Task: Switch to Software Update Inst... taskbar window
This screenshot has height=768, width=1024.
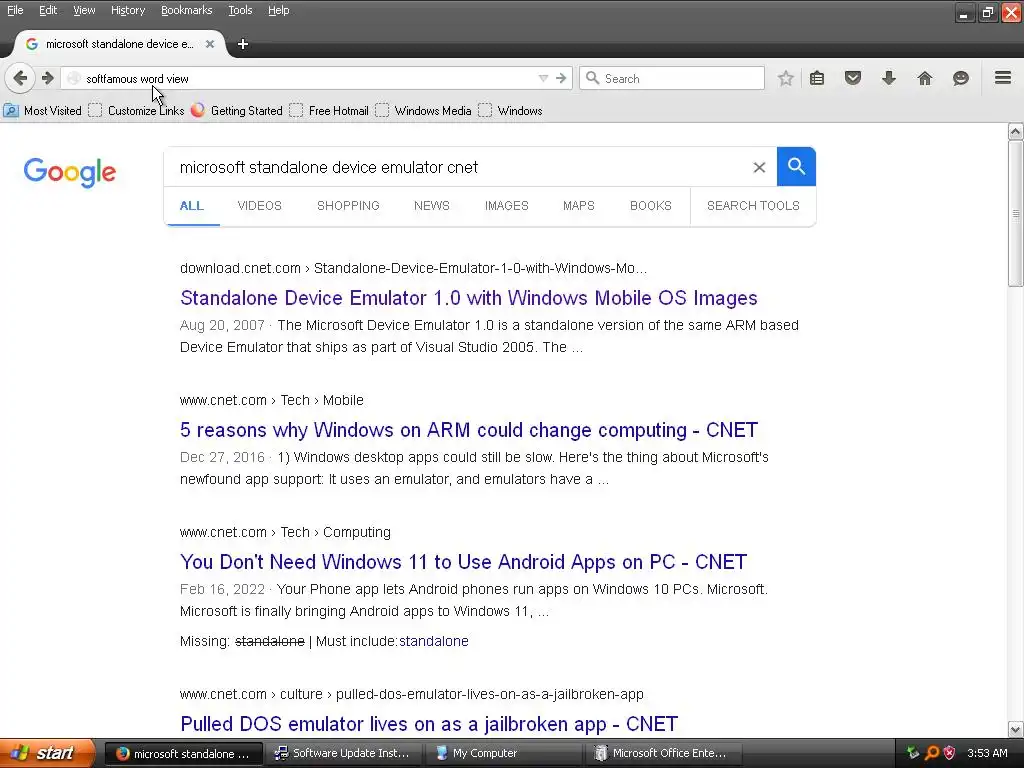Action: click(344, 753)
